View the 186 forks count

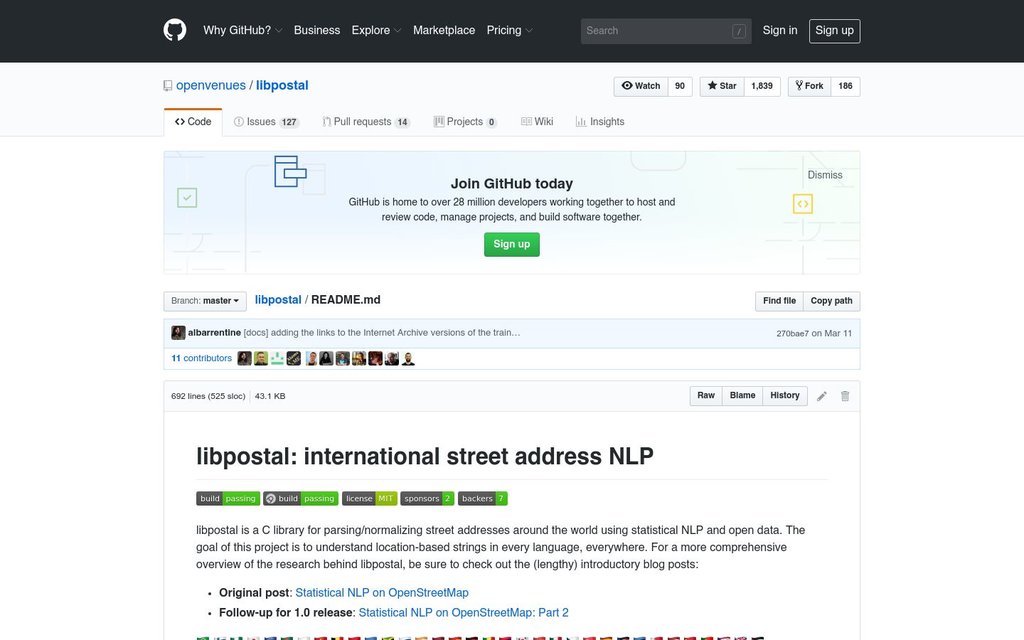pos(845,86)
